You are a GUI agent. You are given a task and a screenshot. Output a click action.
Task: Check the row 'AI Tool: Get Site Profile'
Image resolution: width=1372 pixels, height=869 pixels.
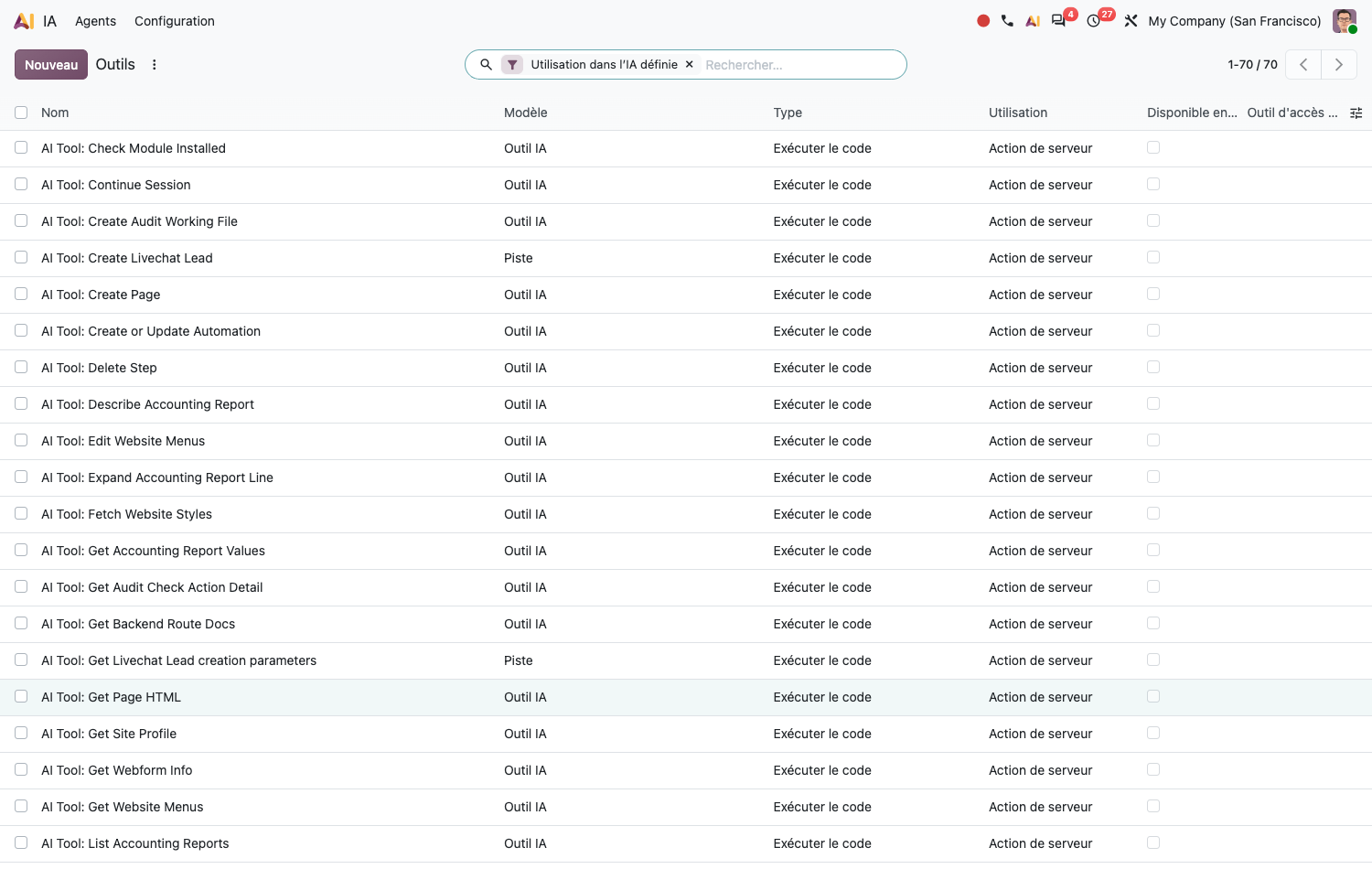click(x=21, y=733)
